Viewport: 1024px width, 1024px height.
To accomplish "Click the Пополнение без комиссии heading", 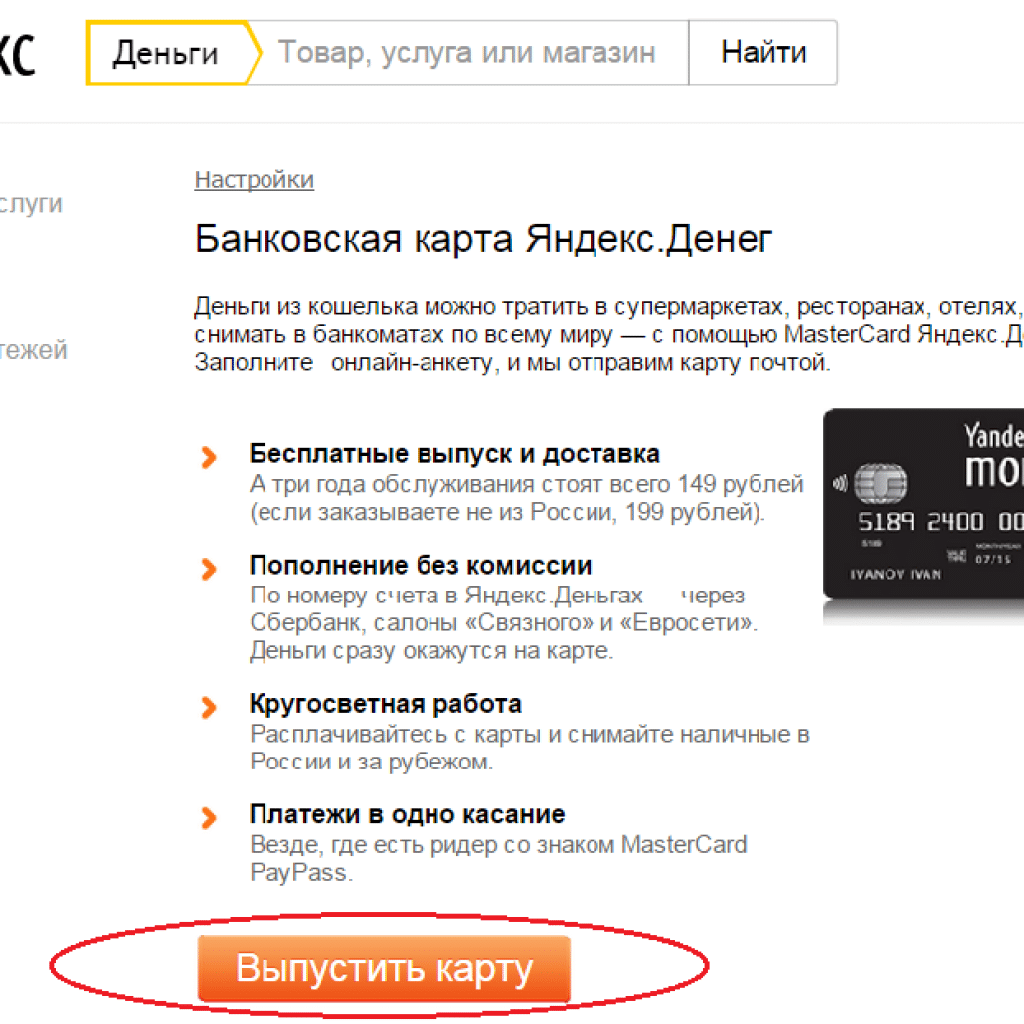I will [421, 566].
